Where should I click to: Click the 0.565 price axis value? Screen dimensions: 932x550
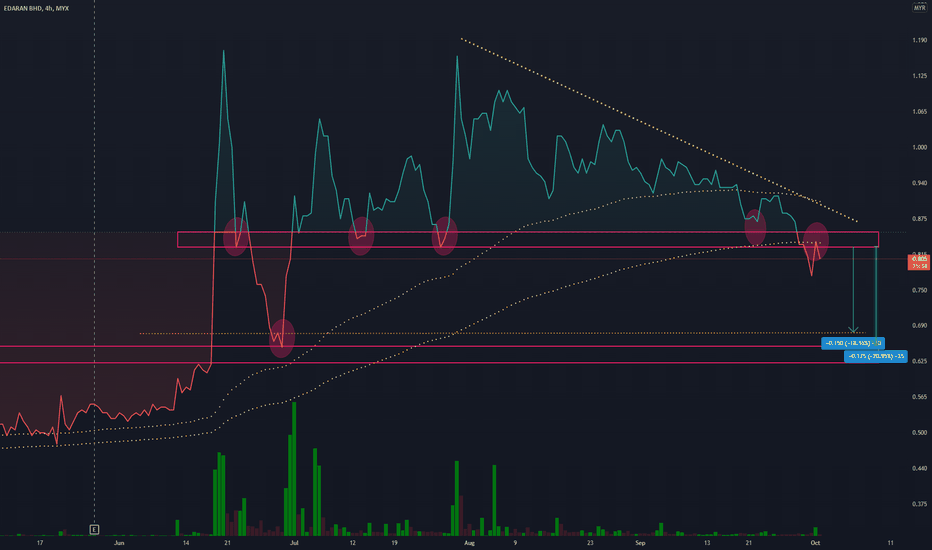(x=919, y=397)
